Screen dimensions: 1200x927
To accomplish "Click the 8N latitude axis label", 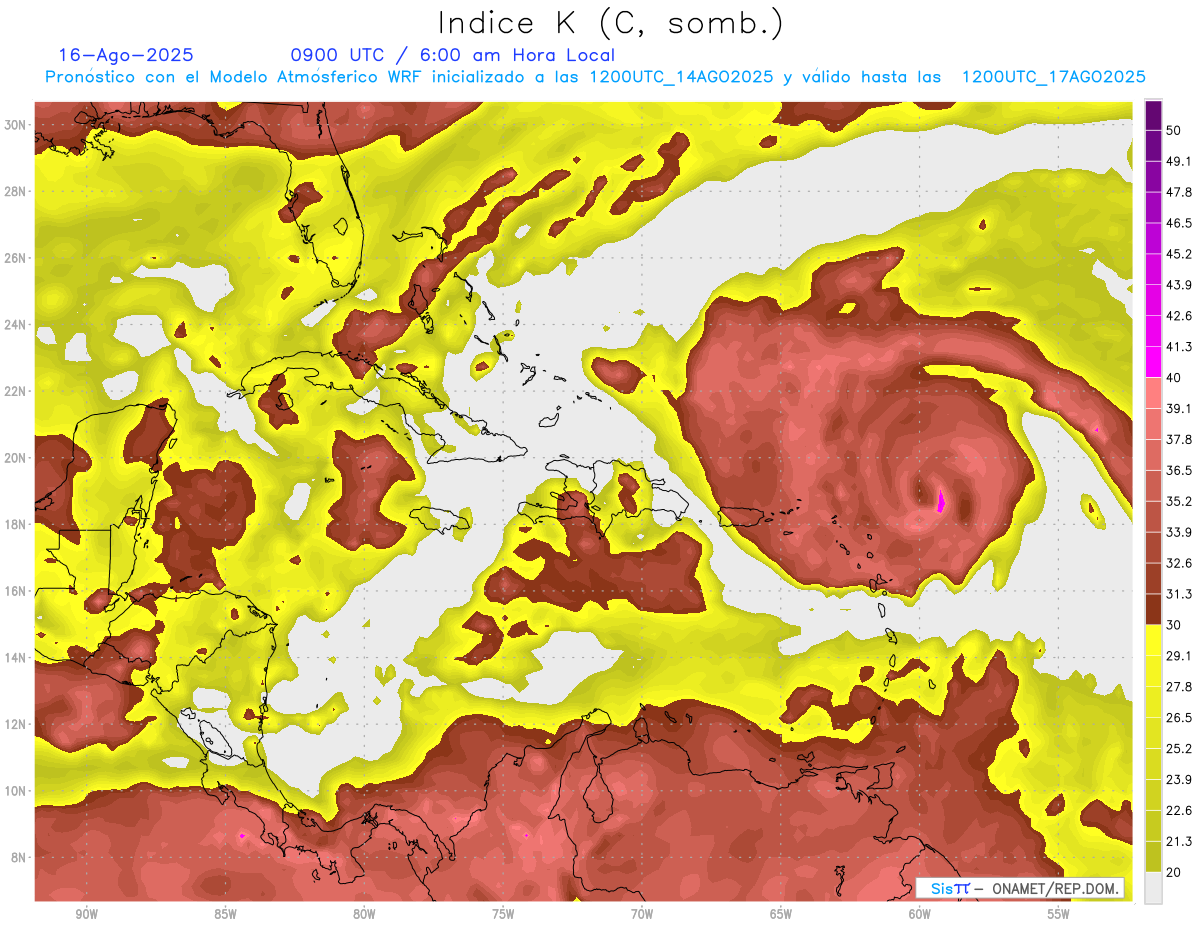I will click(x=19, y=858).
